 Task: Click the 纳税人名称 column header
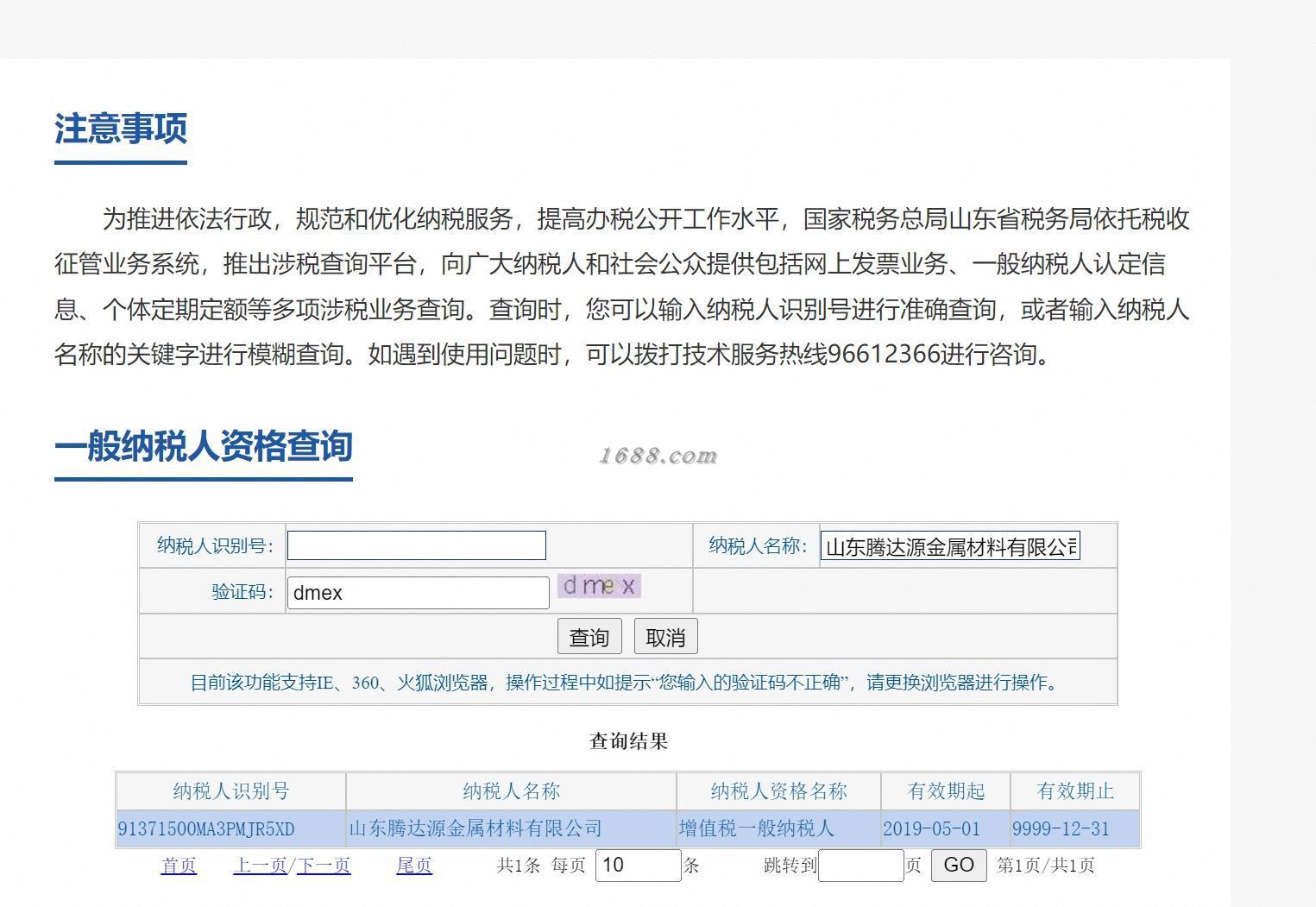tap(511, 791)
